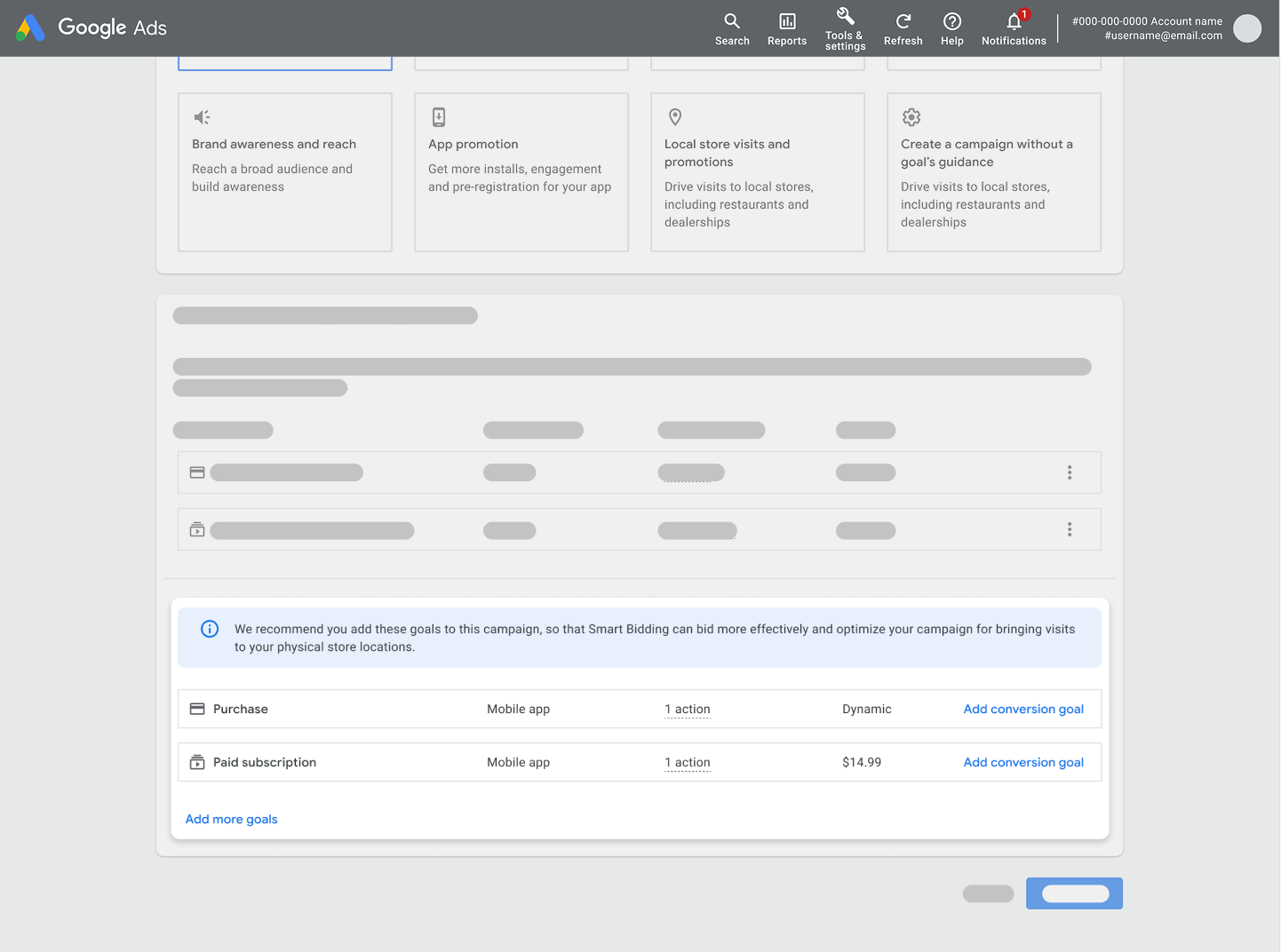Click the megaphone icon on Brand awareness card
This screenshot has width=1281, height=952.
[201, 116]
